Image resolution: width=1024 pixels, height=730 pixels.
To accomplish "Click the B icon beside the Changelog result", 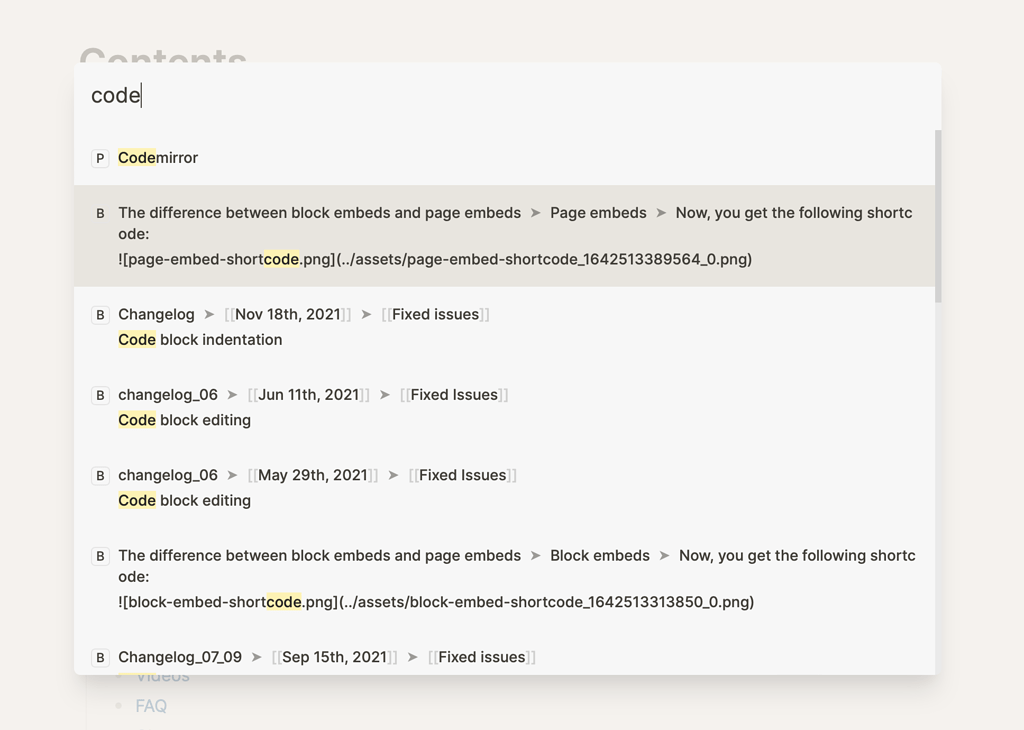I will coord(99,314).
